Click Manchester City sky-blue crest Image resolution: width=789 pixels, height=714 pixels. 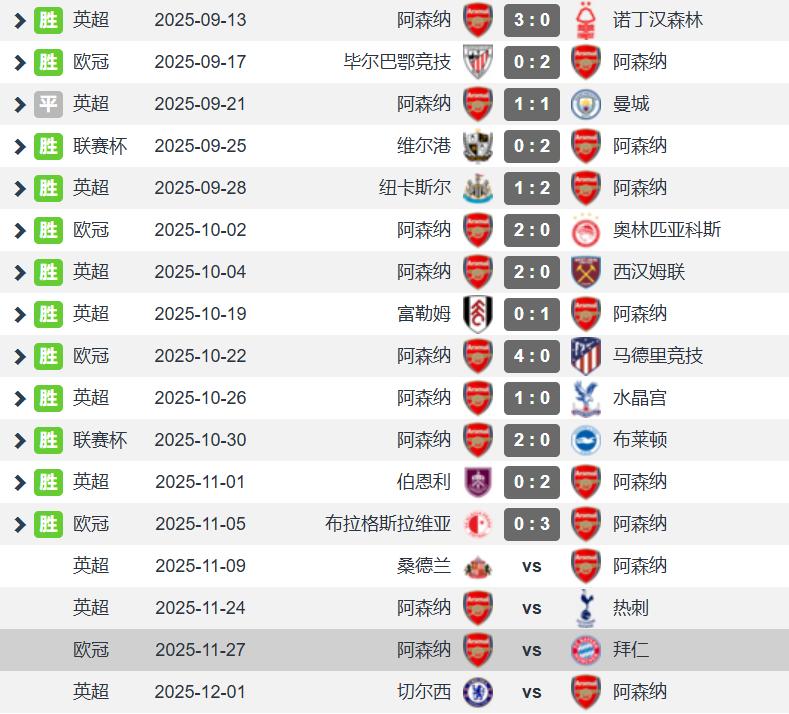(x=585, y=104)
